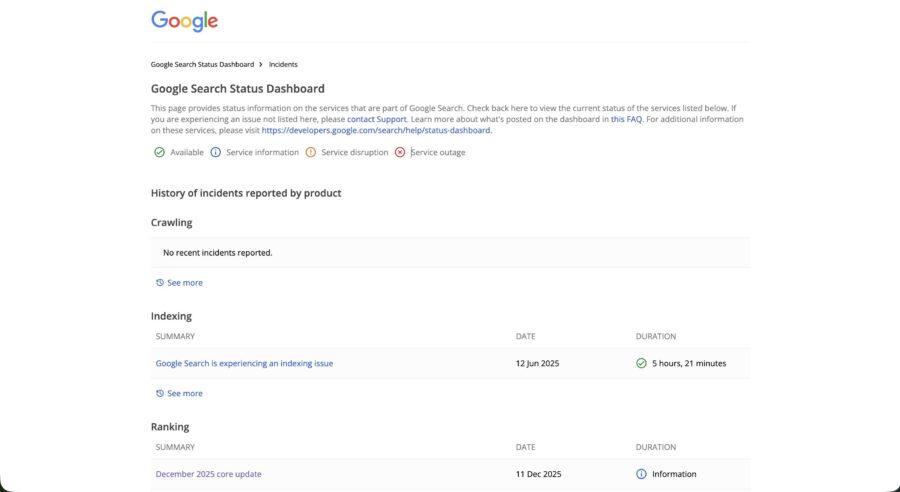Click the Google logo
Screen dimensions: 900x492
pos(184,21)
